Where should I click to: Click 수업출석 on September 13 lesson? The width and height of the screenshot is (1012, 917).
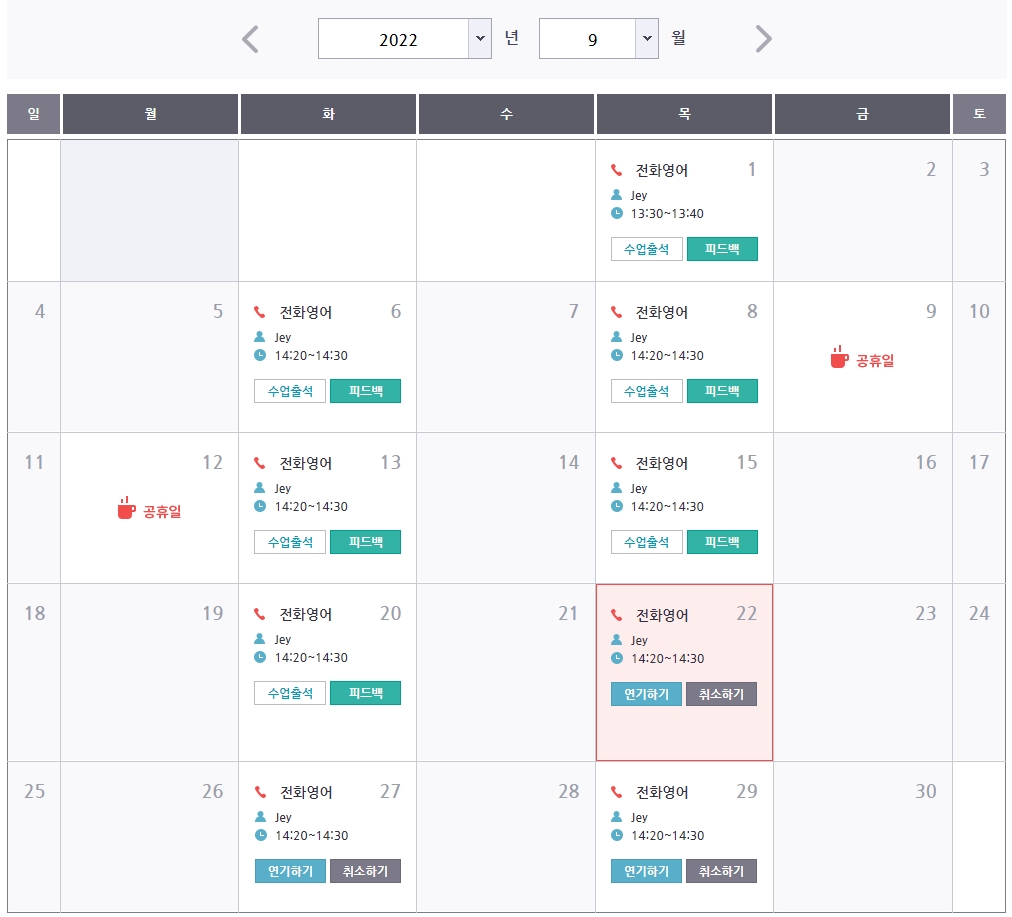point(290,542)
